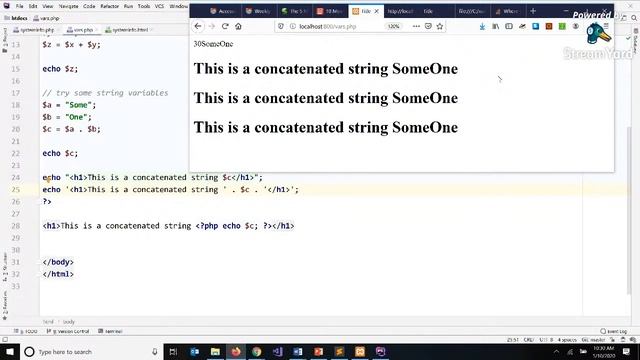
Task: Open the Firefox library icon
Action: click(496, 26)
